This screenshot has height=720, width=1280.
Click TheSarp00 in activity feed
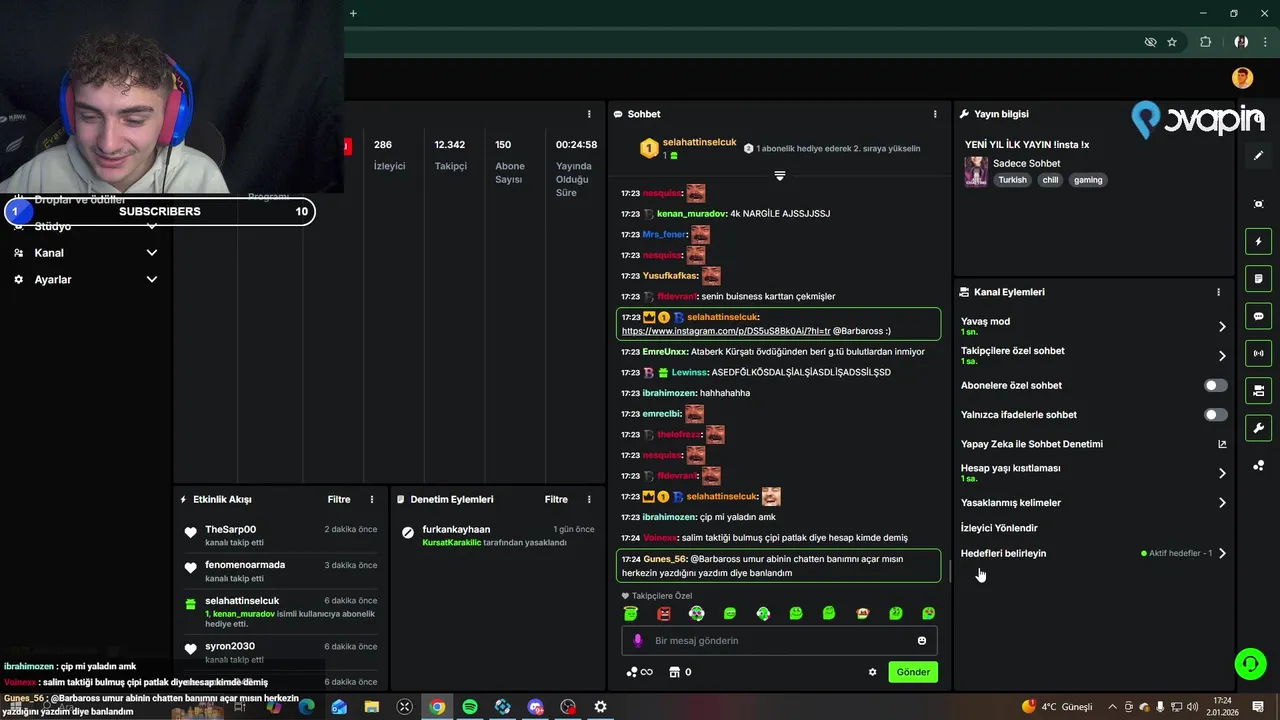tap(230, 529)
